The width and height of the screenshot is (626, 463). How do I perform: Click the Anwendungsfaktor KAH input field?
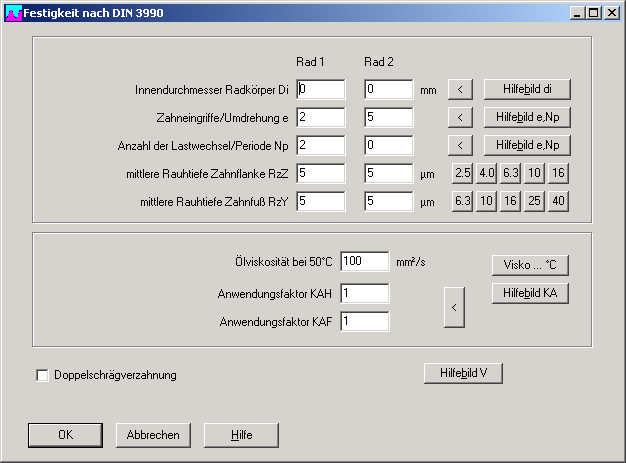coord(364,294)
